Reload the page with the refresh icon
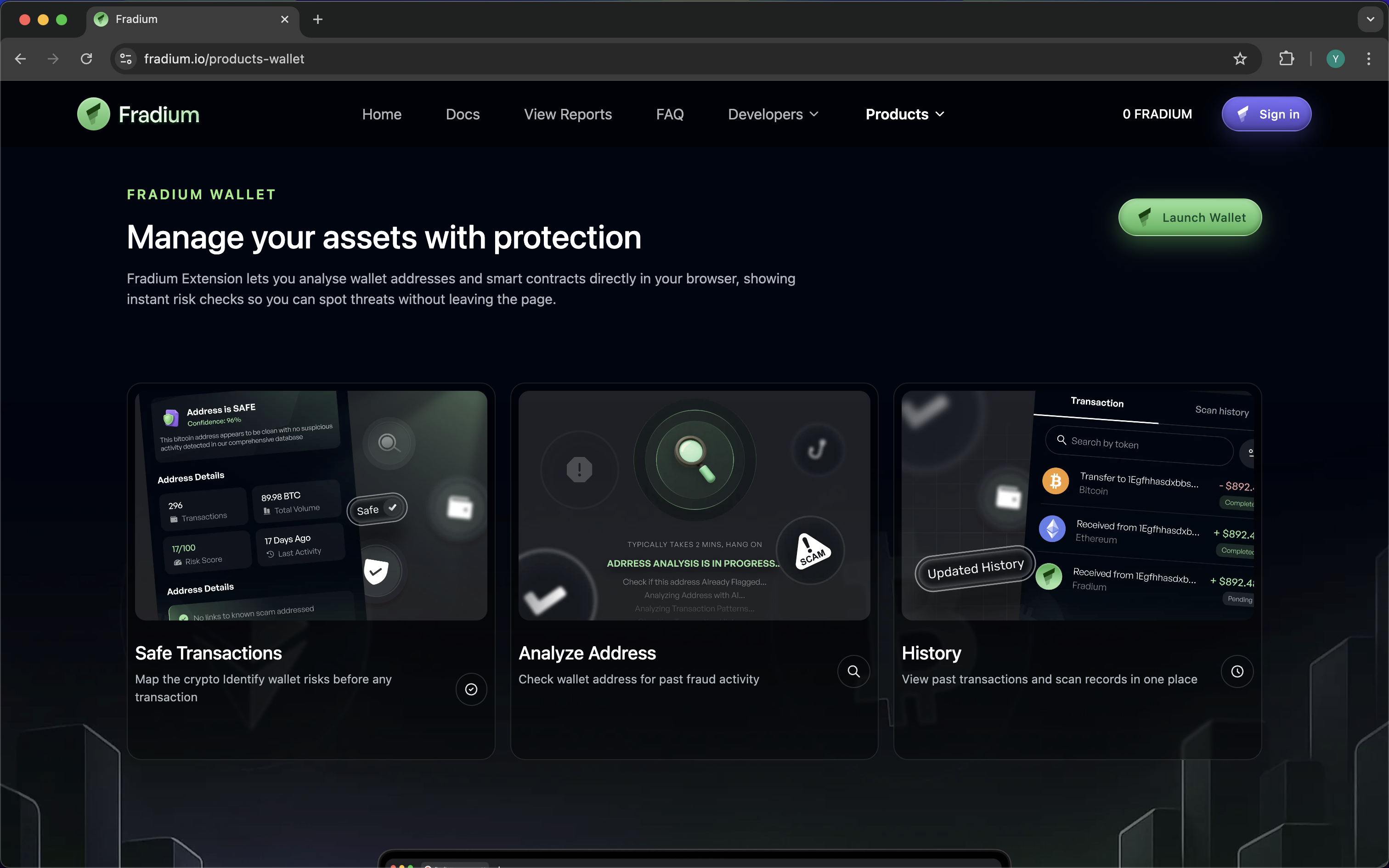Screen dimensions: 1389x868 tap(86, 59)
